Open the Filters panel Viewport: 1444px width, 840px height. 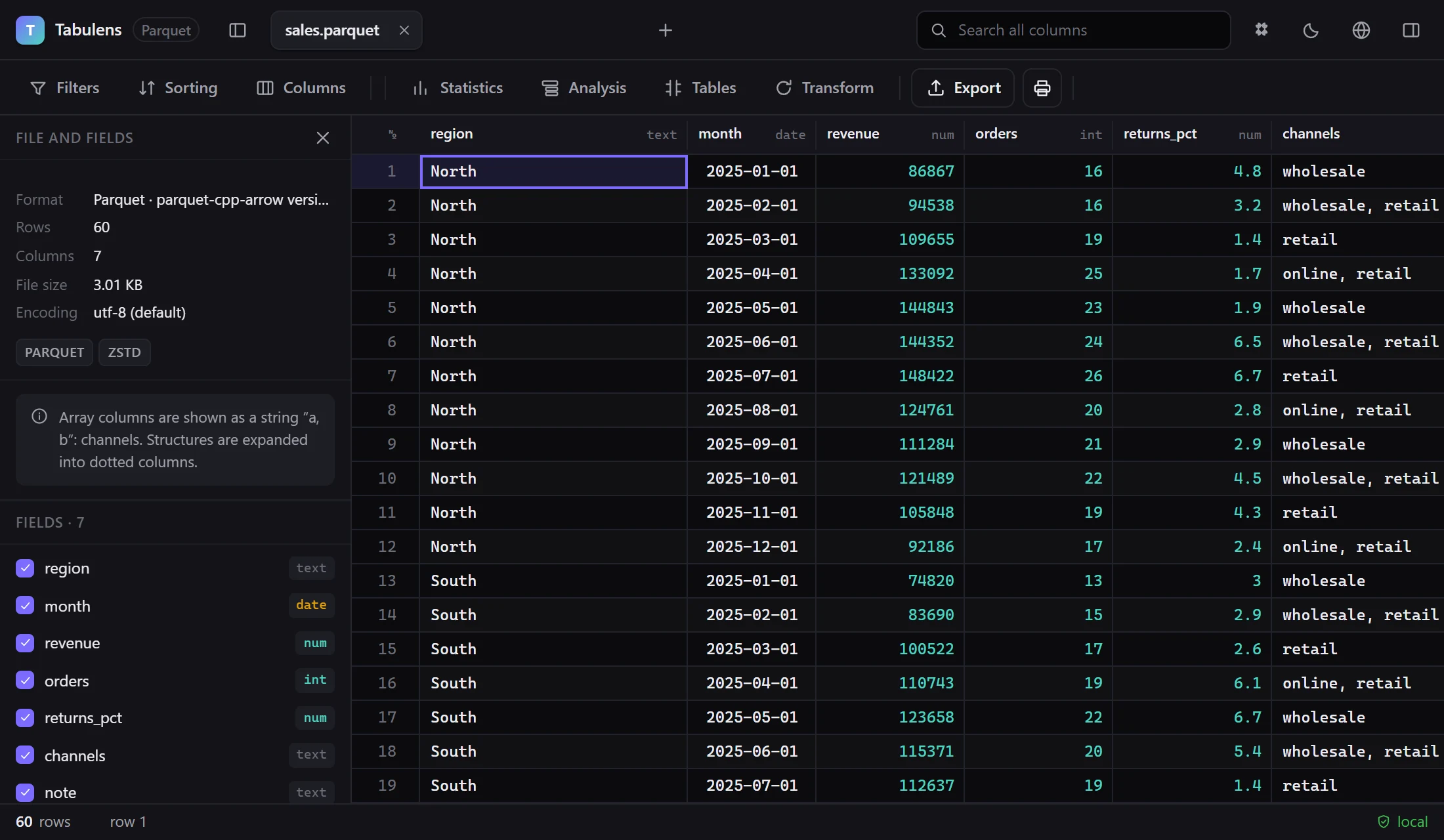(64, 88)
